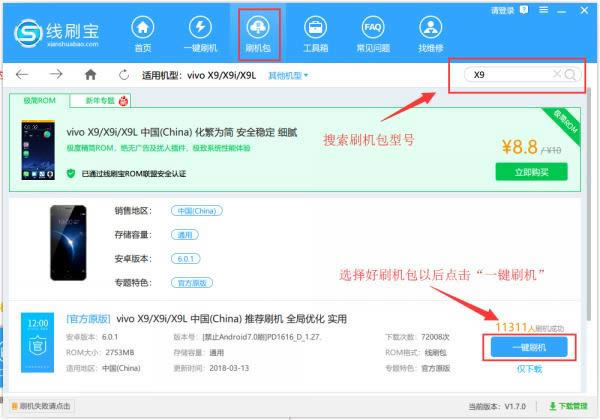Screen dimensions: 600x420
Task: Click the 线刷包 ROM format value
Action: tap(435, 353)
